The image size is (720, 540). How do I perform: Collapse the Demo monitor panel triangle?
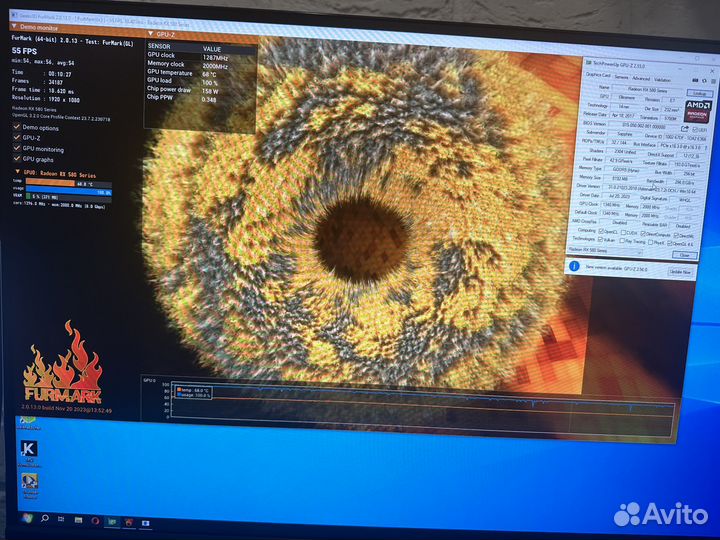pos(14,26)
